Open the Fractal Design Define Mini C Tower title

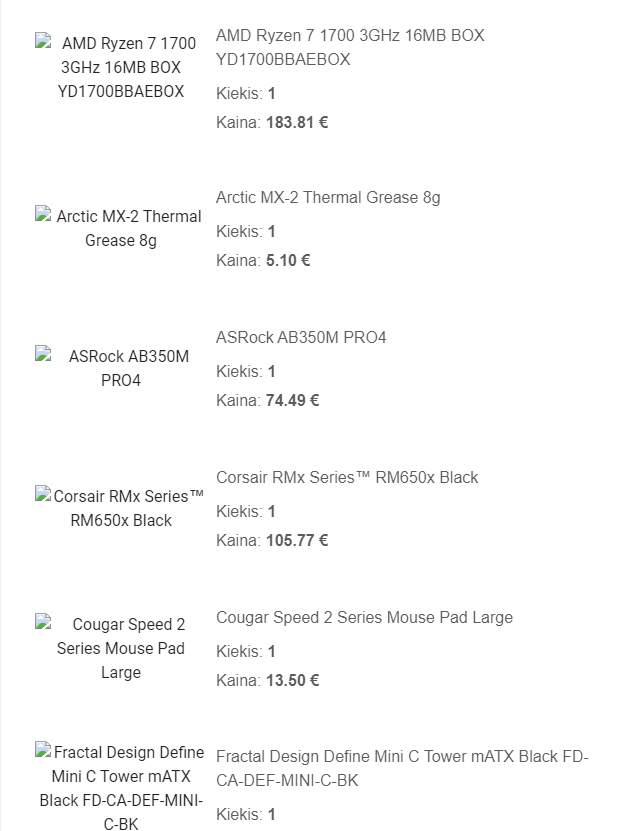402,768
